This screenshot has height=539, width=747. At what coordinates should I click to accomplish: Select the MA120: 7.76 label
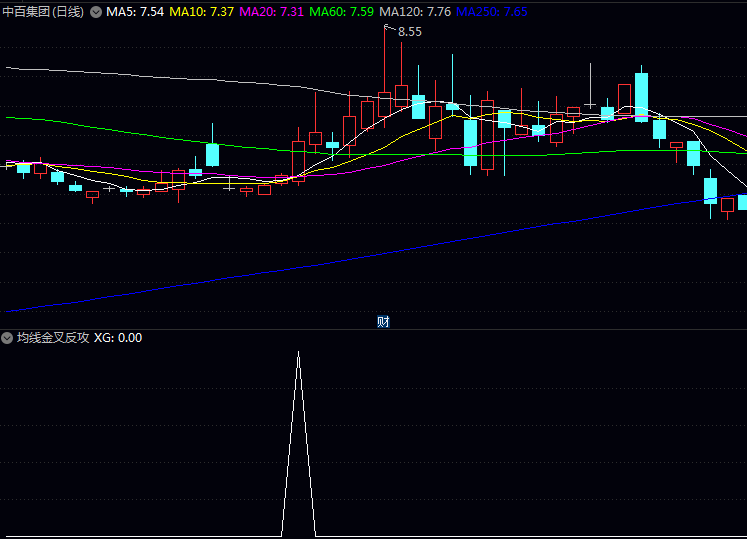click(414, 12)
